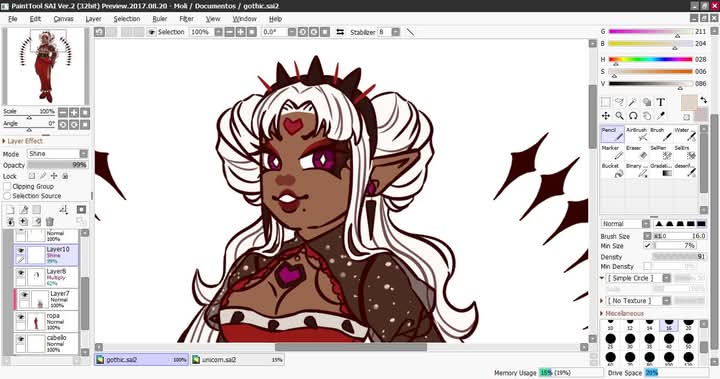Click the navigator Scale minus button
Screen dimensions: 720x379
click(62, 112)
